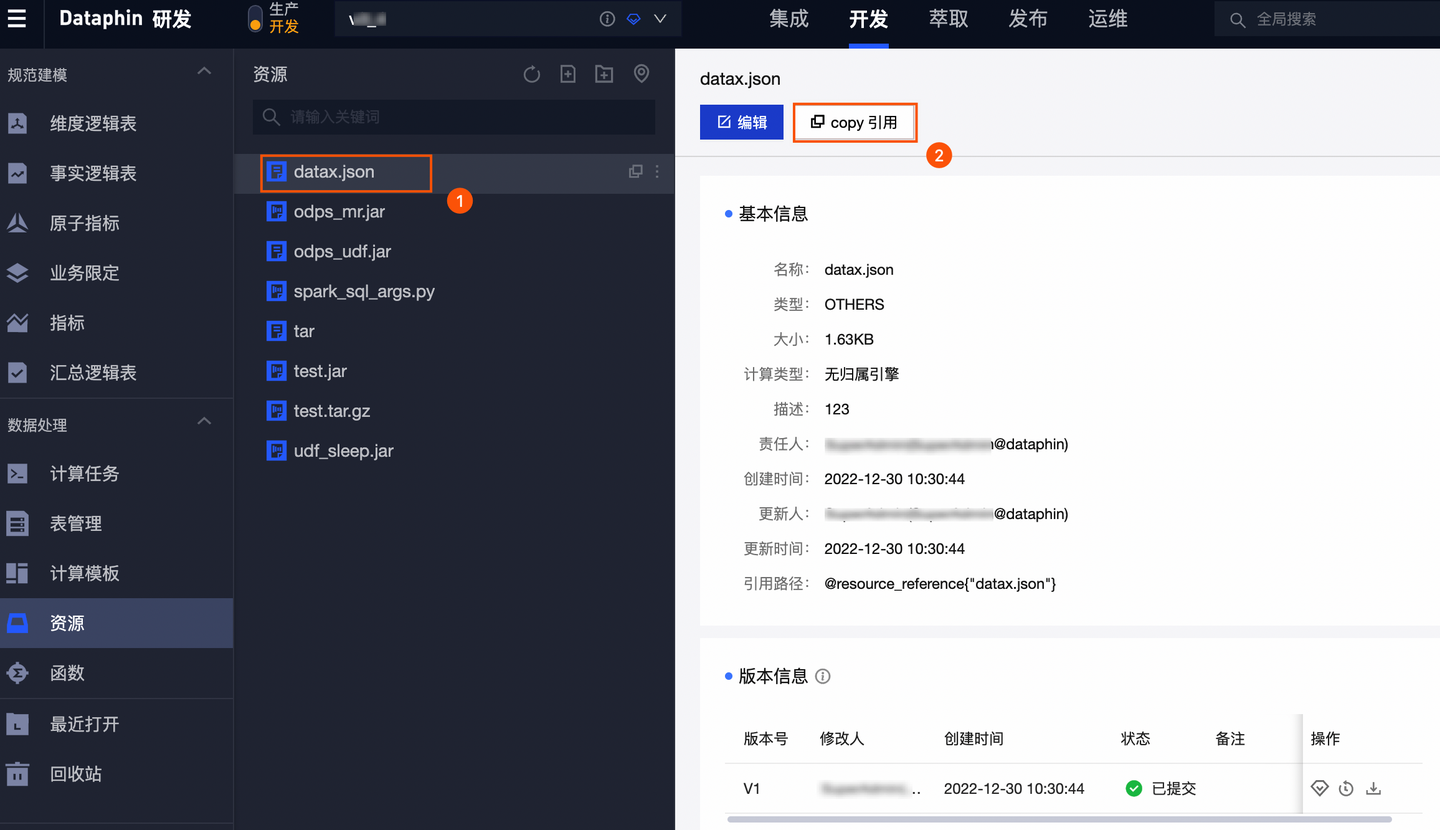1440x830 pixels.
Task: Download version V1 of datax.json
Action: pyautogui.click(x=1373, y=788)
